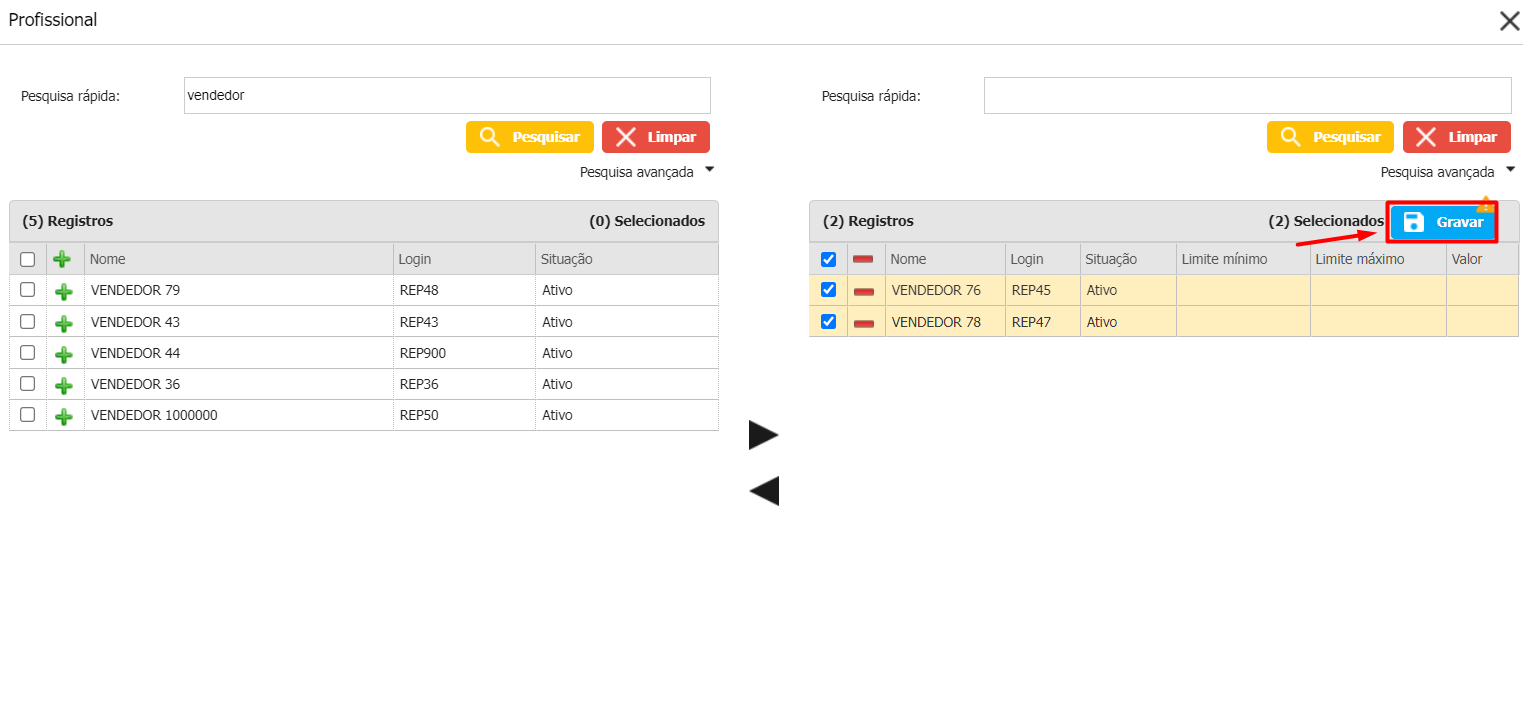Check the VENDEDOR 43 row checkbox
Screen dimensions: 1523x724
[28, 321]
